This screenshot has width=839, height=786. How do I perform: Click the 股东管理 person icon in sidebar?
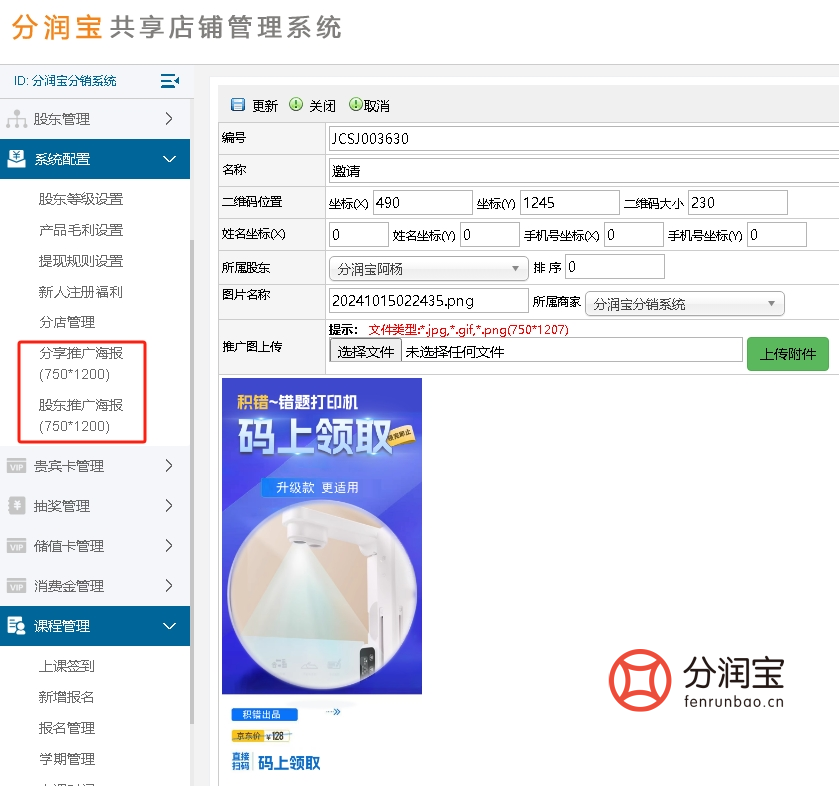click(16, 119)
